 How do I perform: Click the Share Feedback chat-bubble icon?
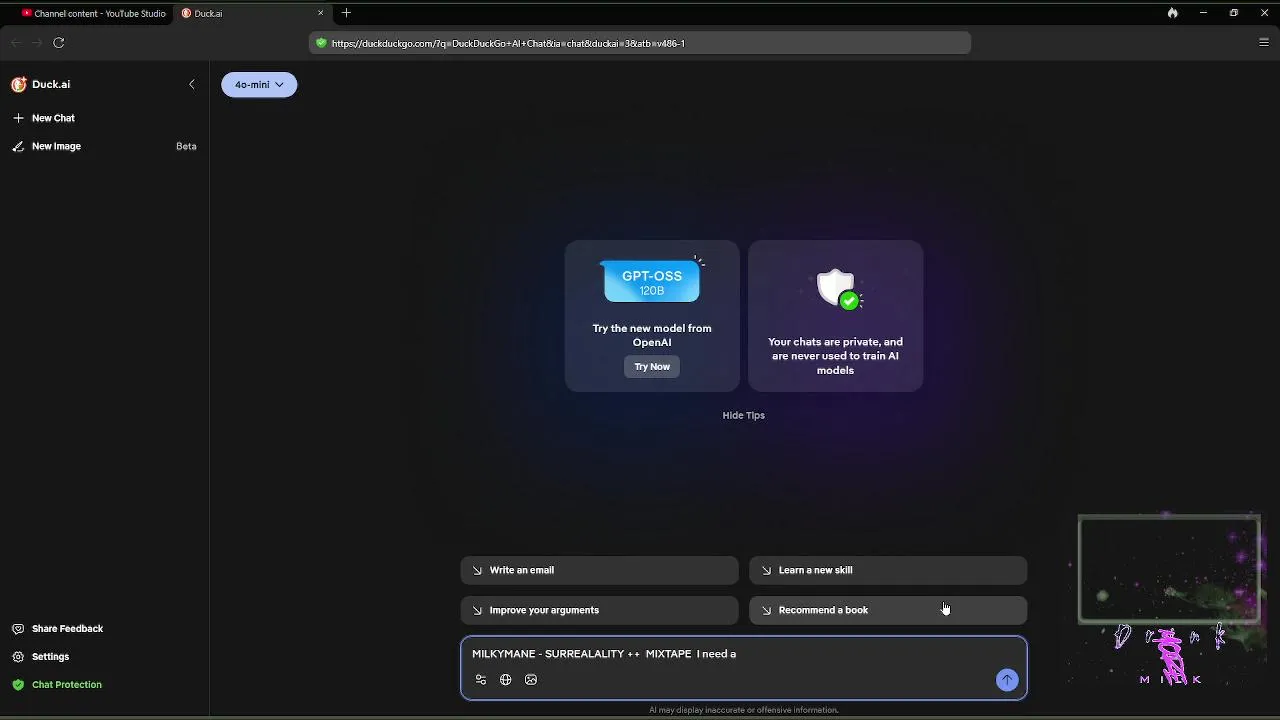[18, 629]
